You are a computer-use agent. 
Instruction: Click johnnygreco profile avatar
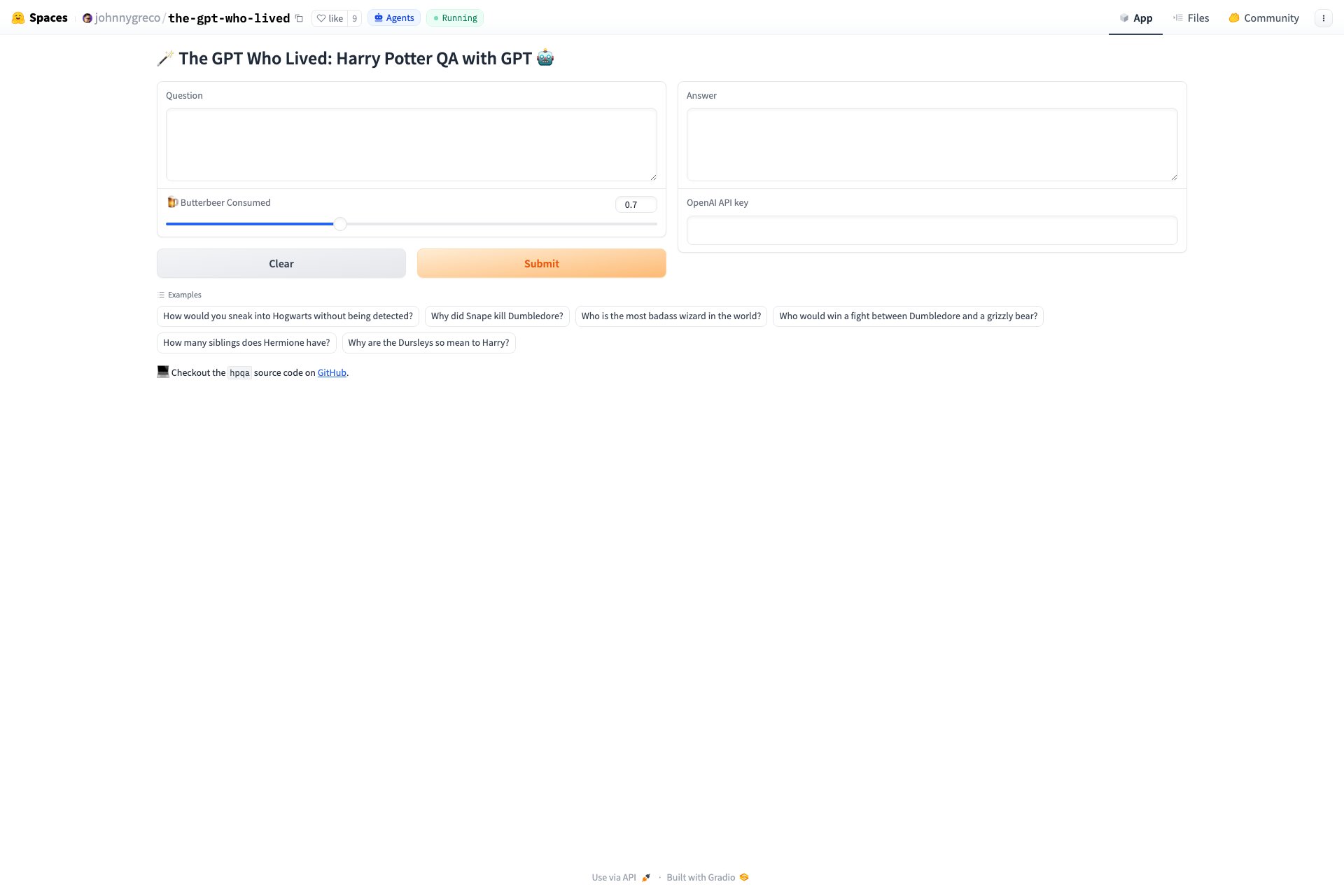tap(87, 18)
